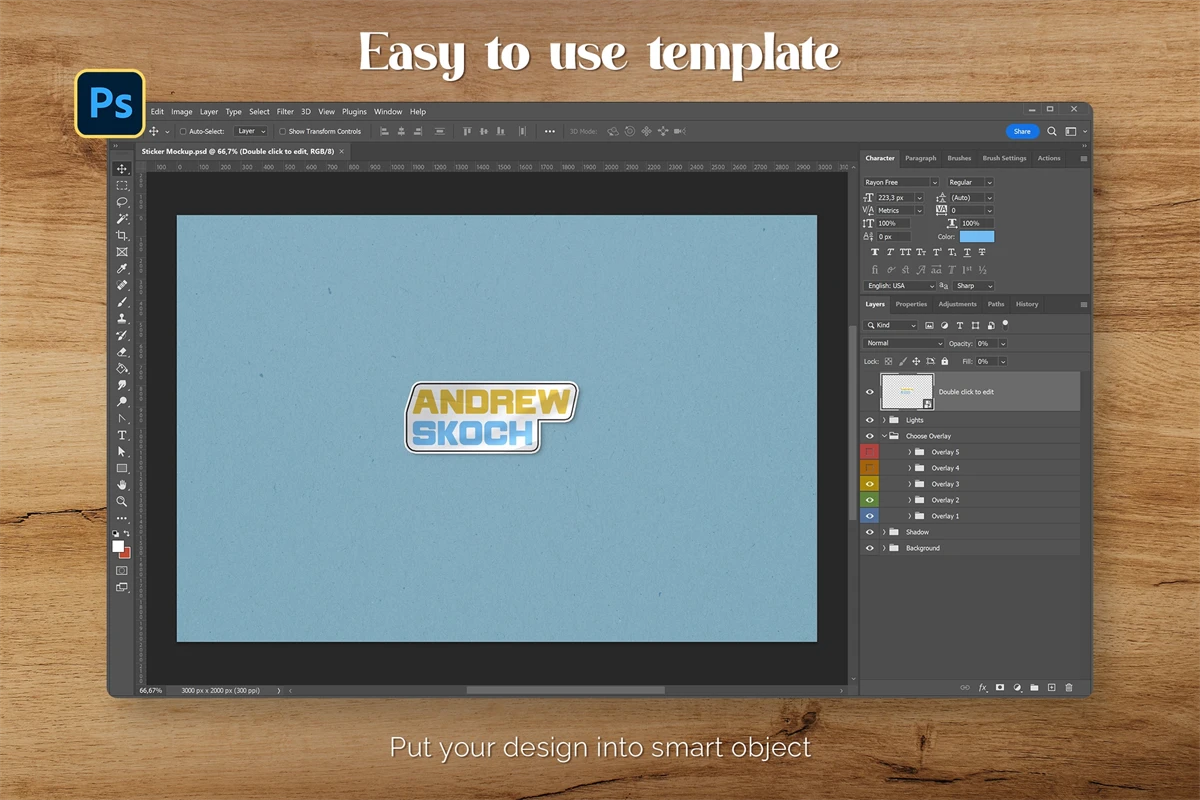Click the delete layer trash icon

coord(1068,688)
